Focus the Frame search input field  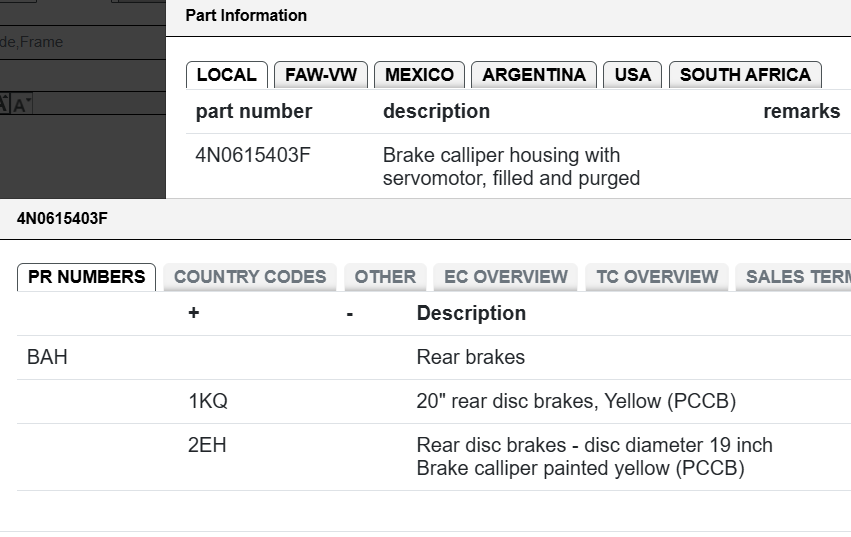[82, 42]
